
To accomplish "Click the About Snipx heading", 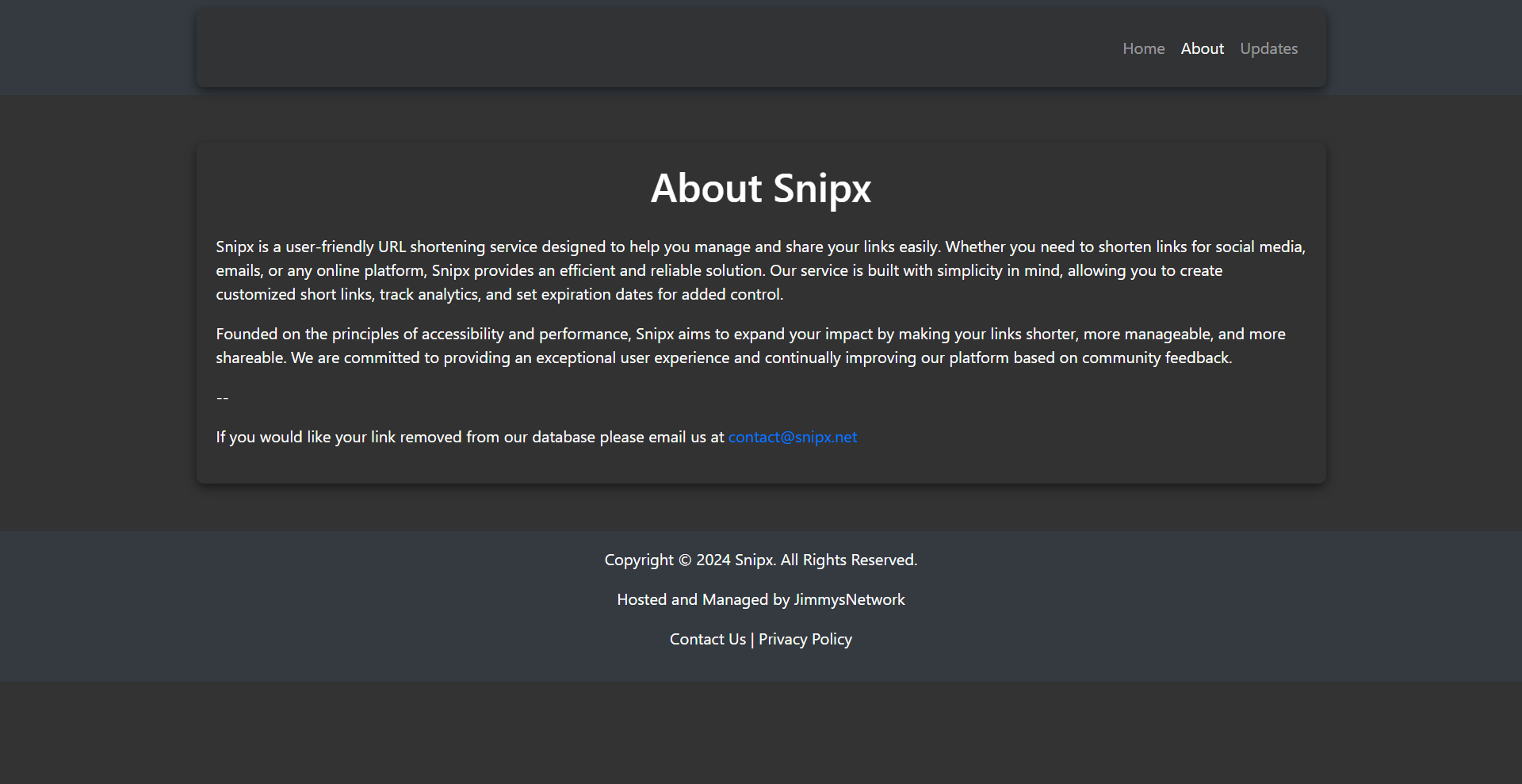I will [x=760, y=189].
